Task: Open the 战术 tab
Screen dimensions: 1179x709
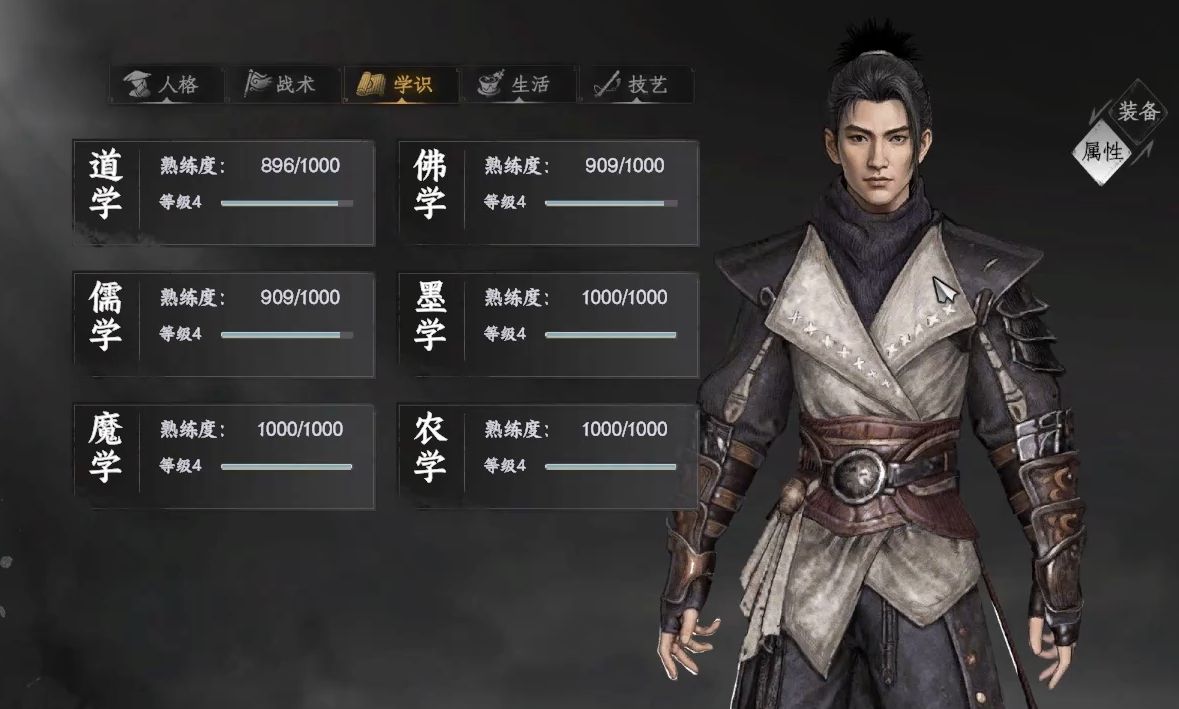Action: (x=283, y=84)
